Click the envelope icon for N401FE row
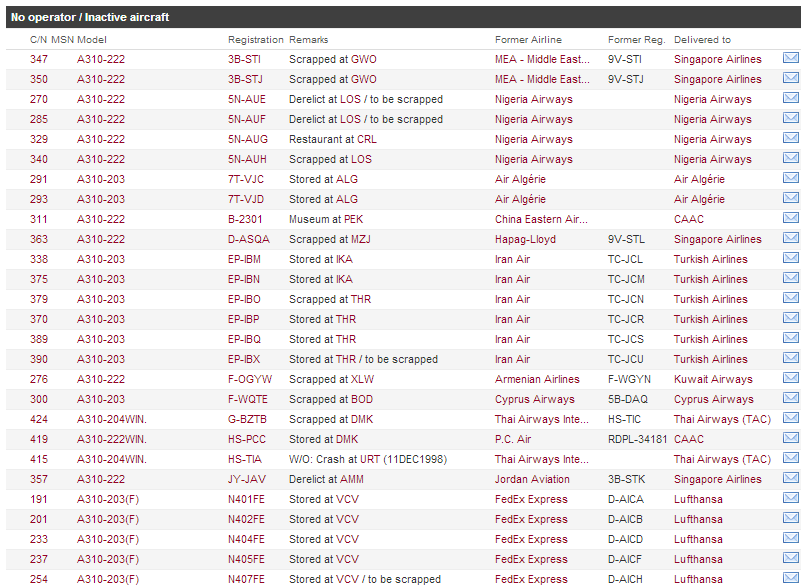This screenshot has width=805, height=588. (x=790, y=498)
